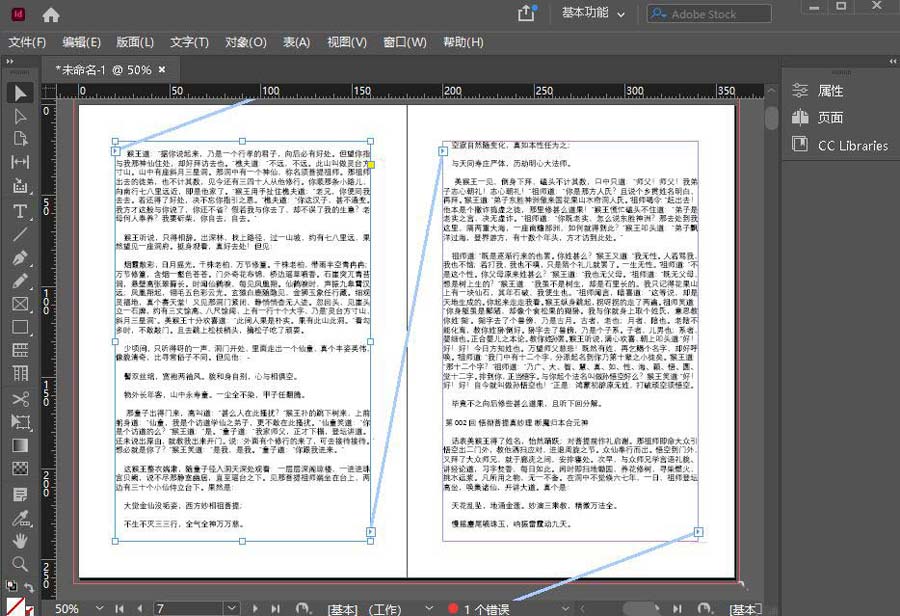
Task: Select the Gradient Swatch tool
Action: (x=20, y=445)
